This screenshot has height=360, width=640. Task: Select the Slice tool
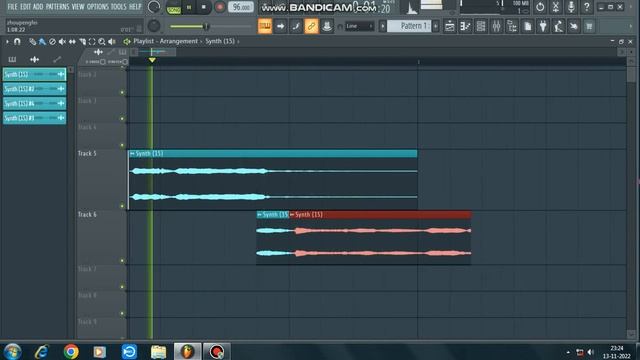tap(82, 42)
